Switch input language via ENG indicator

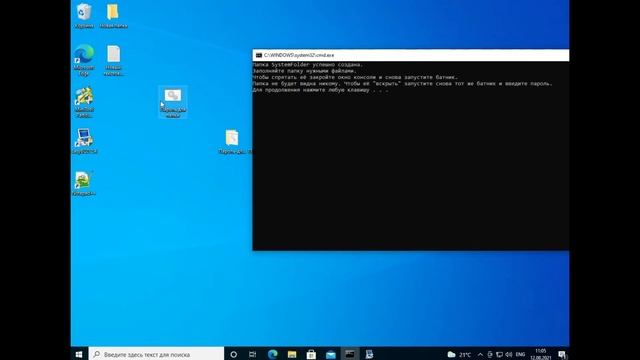[x=520, y=354]
